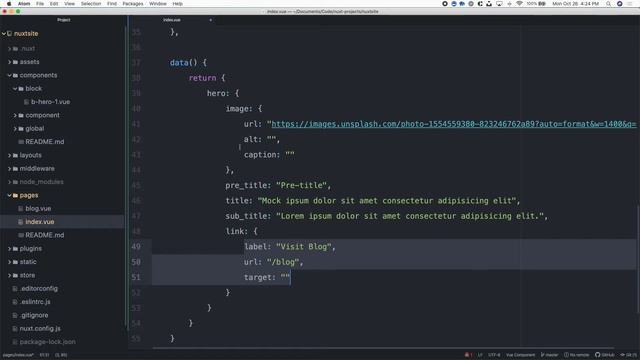The image size is (640, 360).
Task: Click the Wi-Fi icon in menu bar
Action: (519, 4)
